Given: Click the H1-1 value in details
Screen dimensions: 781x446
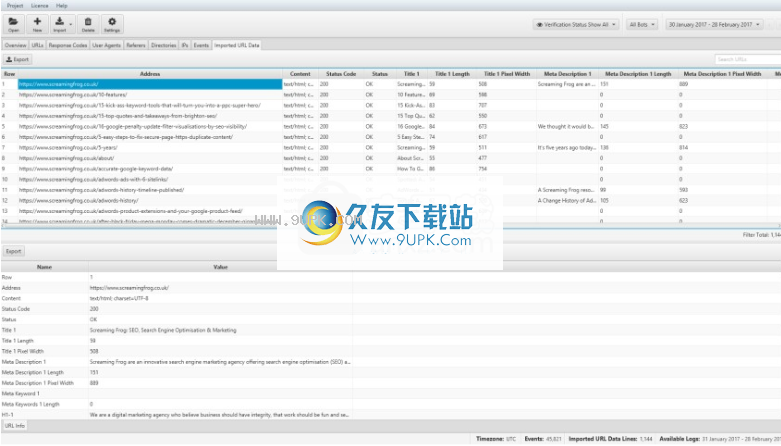Looking at the screenshot, I should [219, 415].
